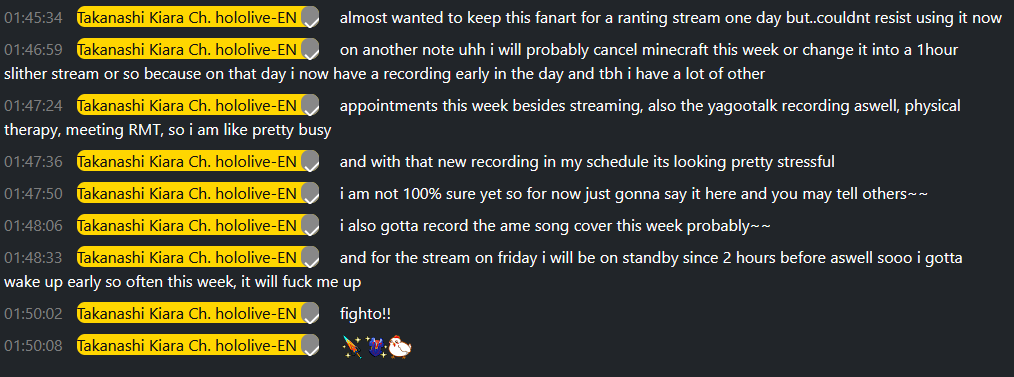Click the chicken emoji in the last message
The width and height of the screenshot is (1014, 377).
[x=401, y=347]
